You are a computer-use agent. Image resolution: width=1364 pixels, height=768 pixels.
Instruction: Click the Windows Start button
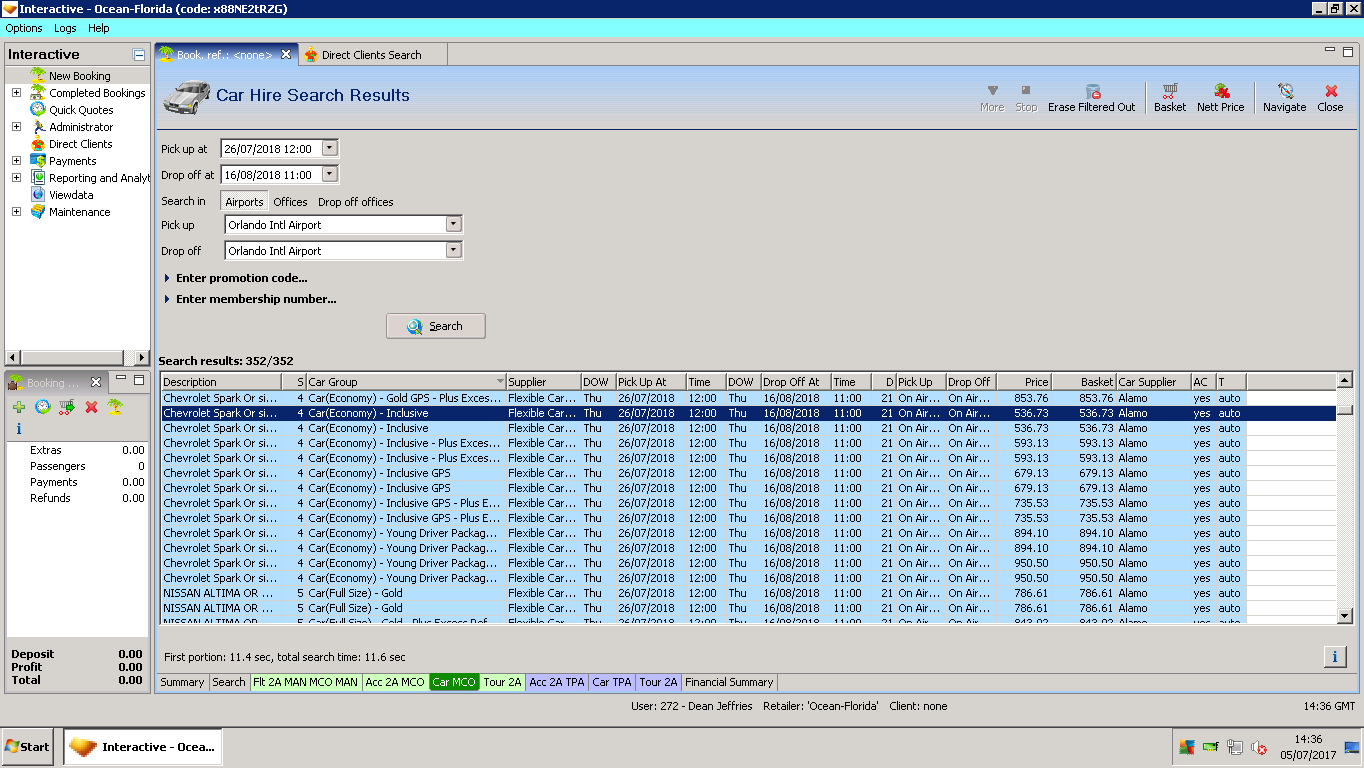(28, 747)
